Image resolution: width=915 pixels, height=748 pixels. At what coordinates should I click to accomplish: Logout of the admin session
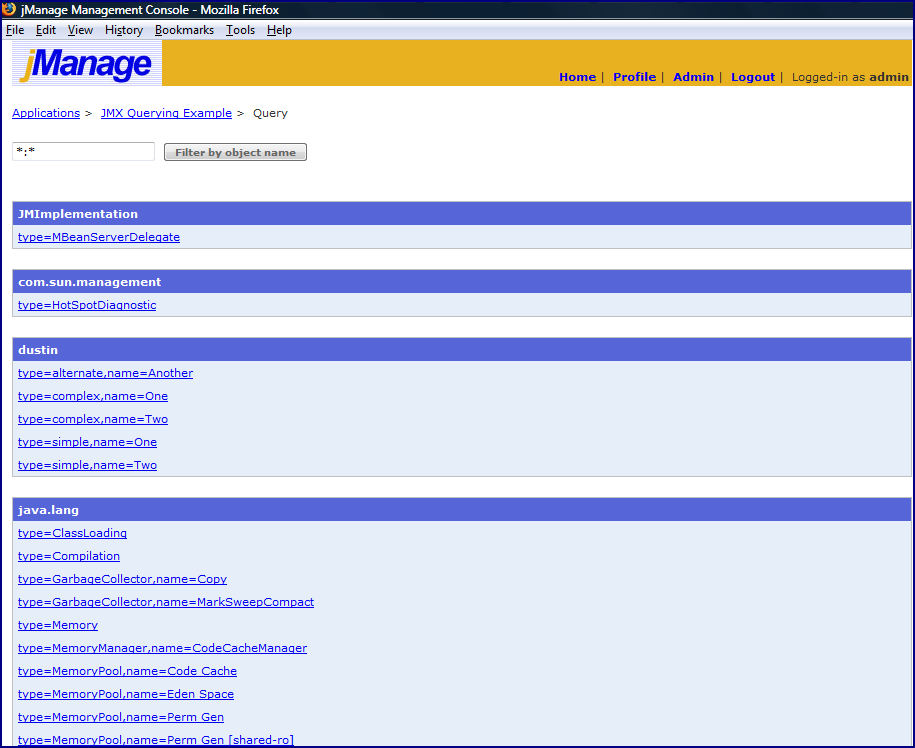point(752,77)
